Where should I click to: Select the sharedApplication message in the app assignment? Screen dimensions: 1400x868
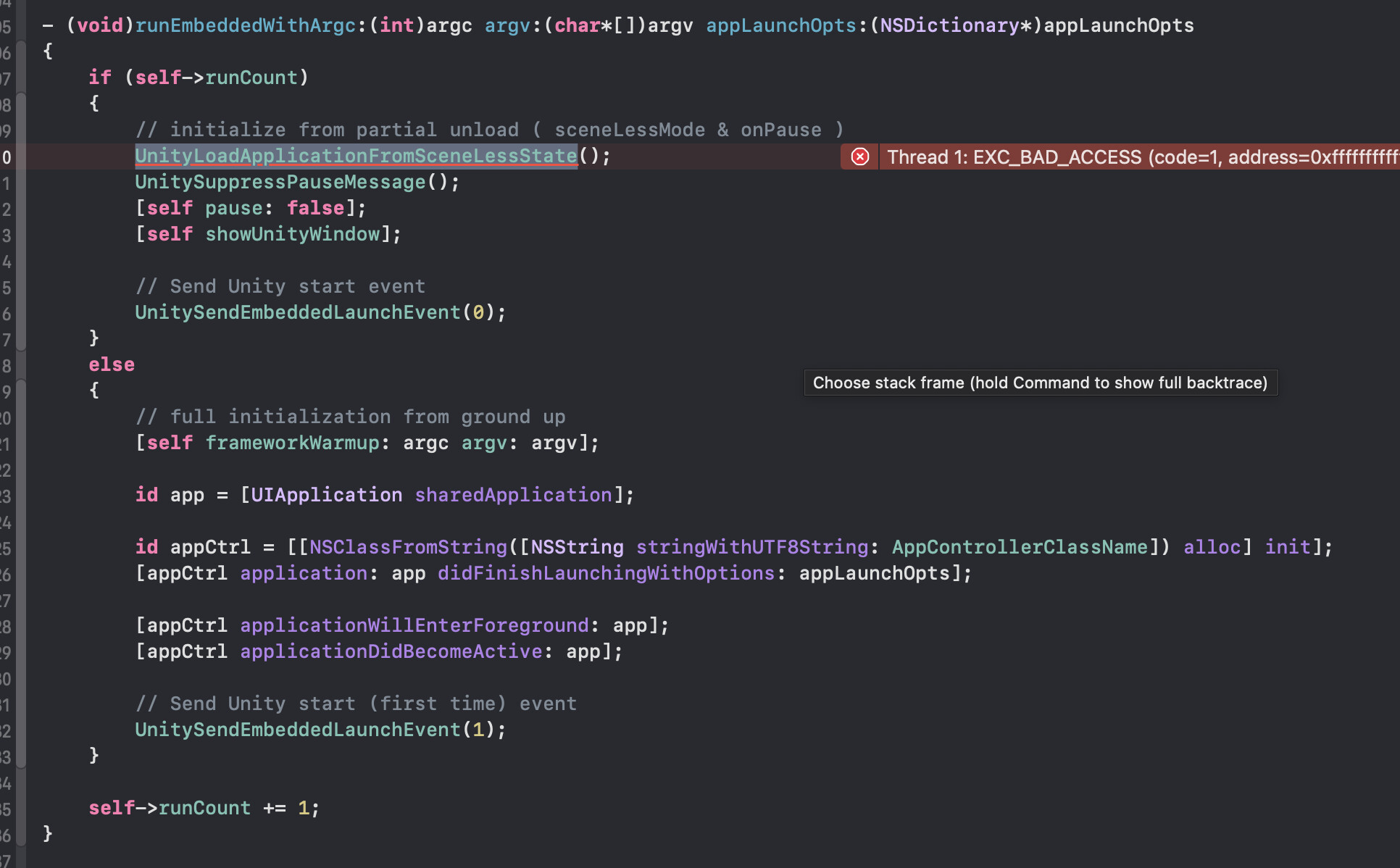(x=514, y=495)
